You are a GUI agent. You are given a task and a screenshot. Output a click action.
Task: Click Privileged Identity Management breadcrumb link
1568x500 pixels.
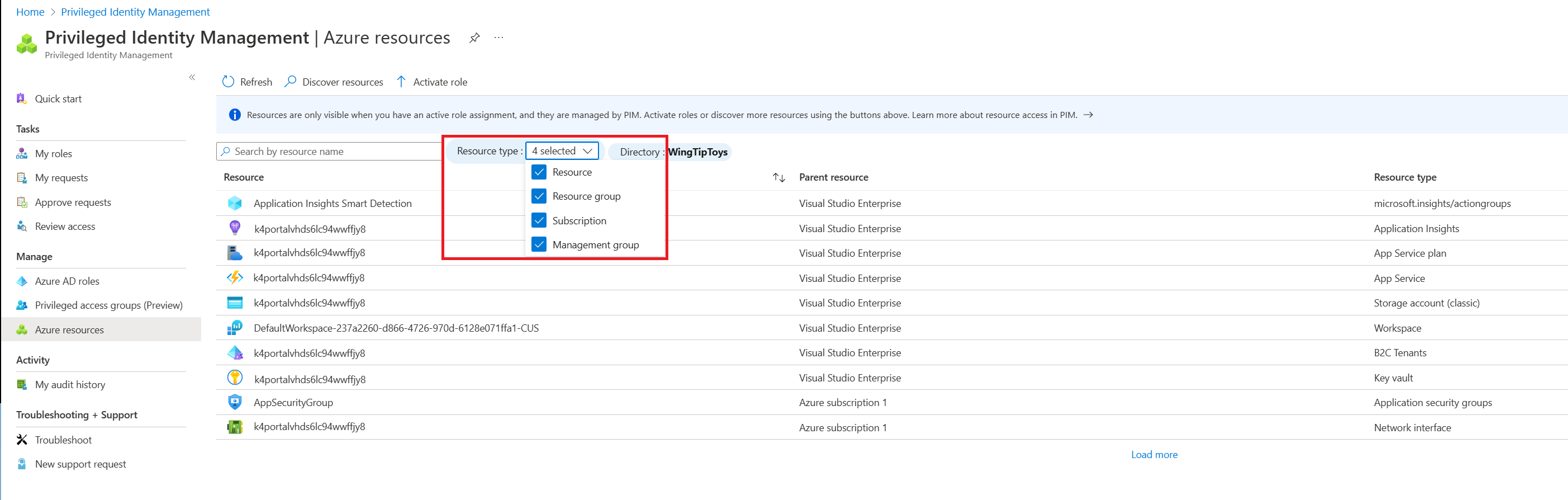[135, 12]
